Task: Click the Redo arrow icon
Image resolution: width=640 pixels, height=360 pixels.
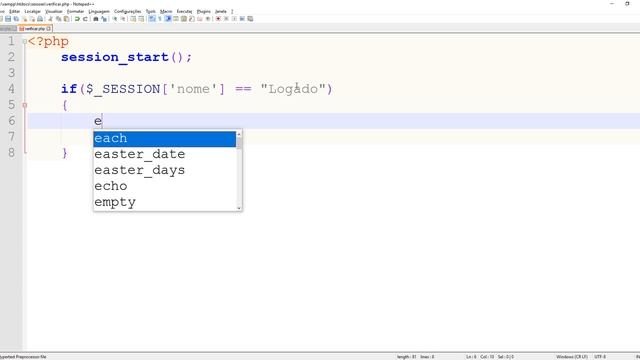Action: tap(85, 19)
